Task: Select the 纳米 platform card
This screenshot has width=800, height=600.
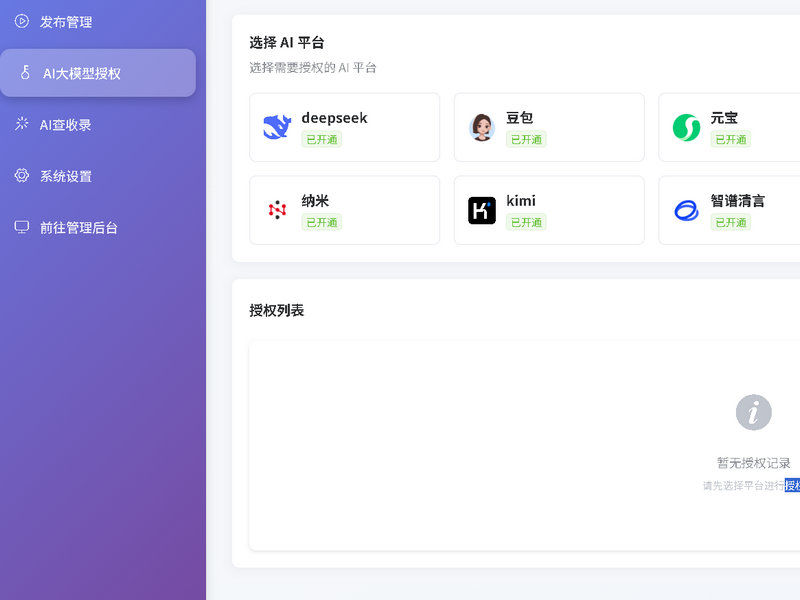Action: click(x=344, y=210)
